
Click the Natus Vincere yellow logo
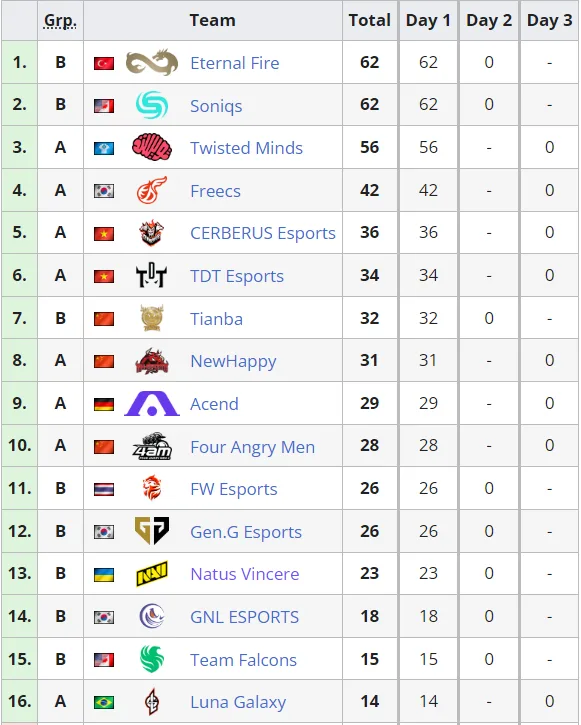152,573
